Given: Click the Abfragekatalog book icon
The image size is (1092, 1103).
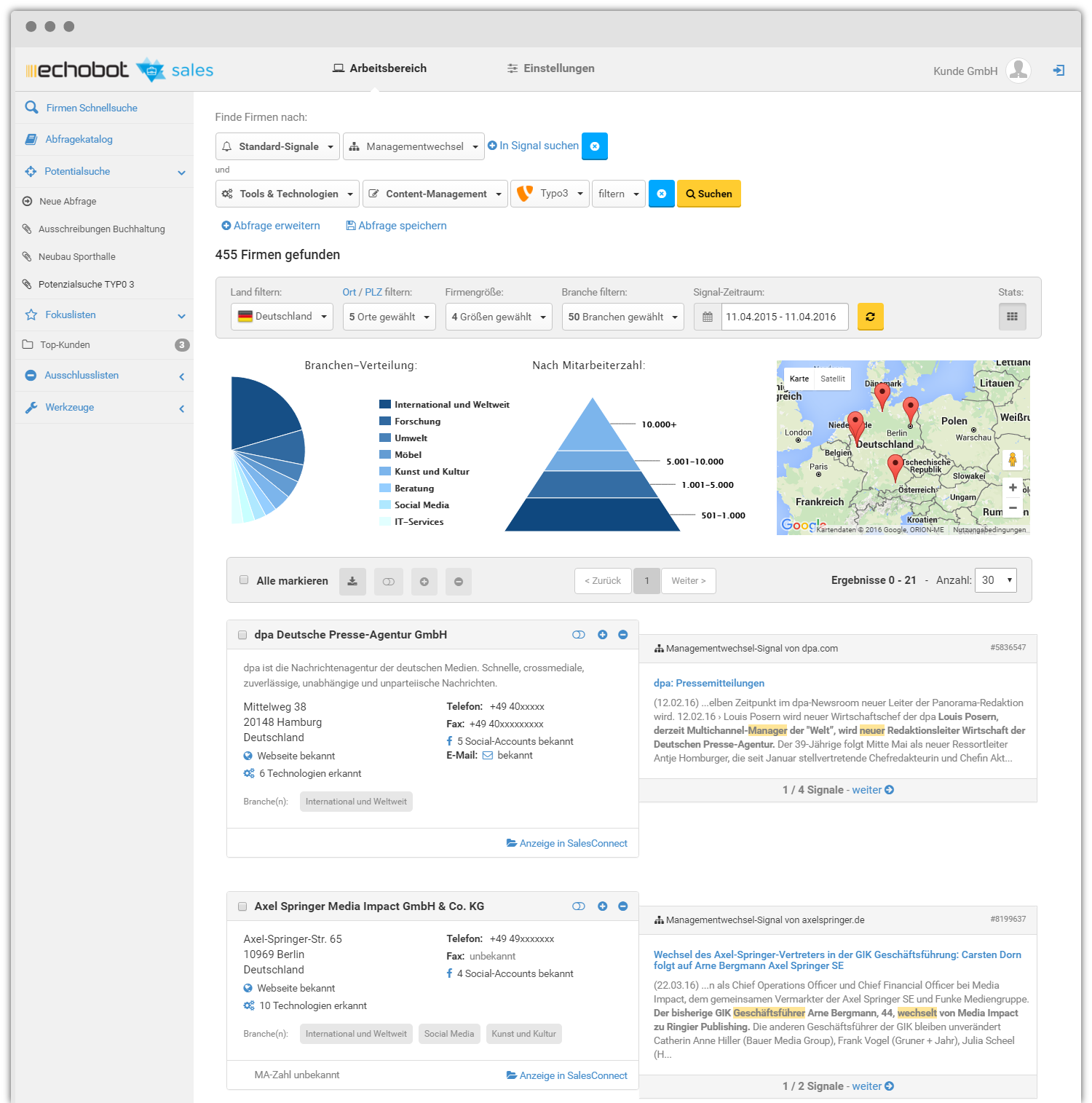Looking at the screenshot, I should tap(31, 139).
